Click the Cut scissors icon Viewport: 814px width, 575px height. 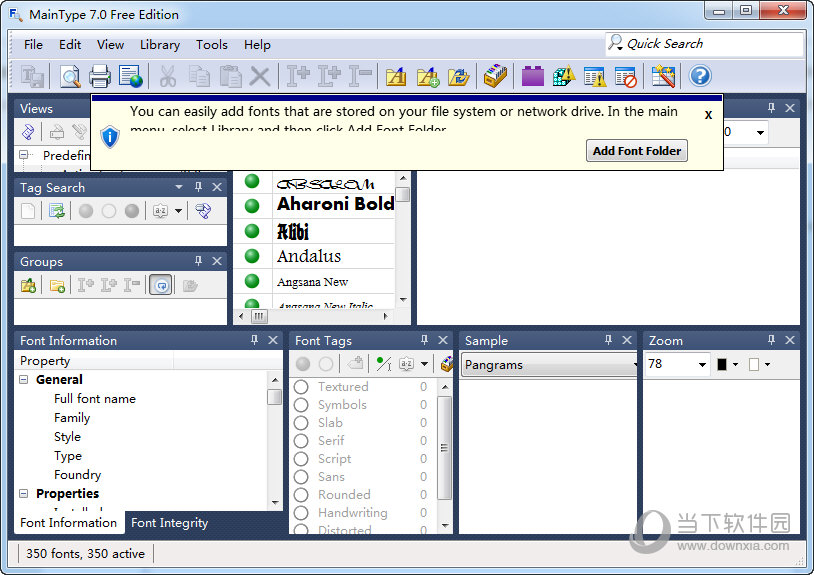pyautogui.click(x=167, y=76)
